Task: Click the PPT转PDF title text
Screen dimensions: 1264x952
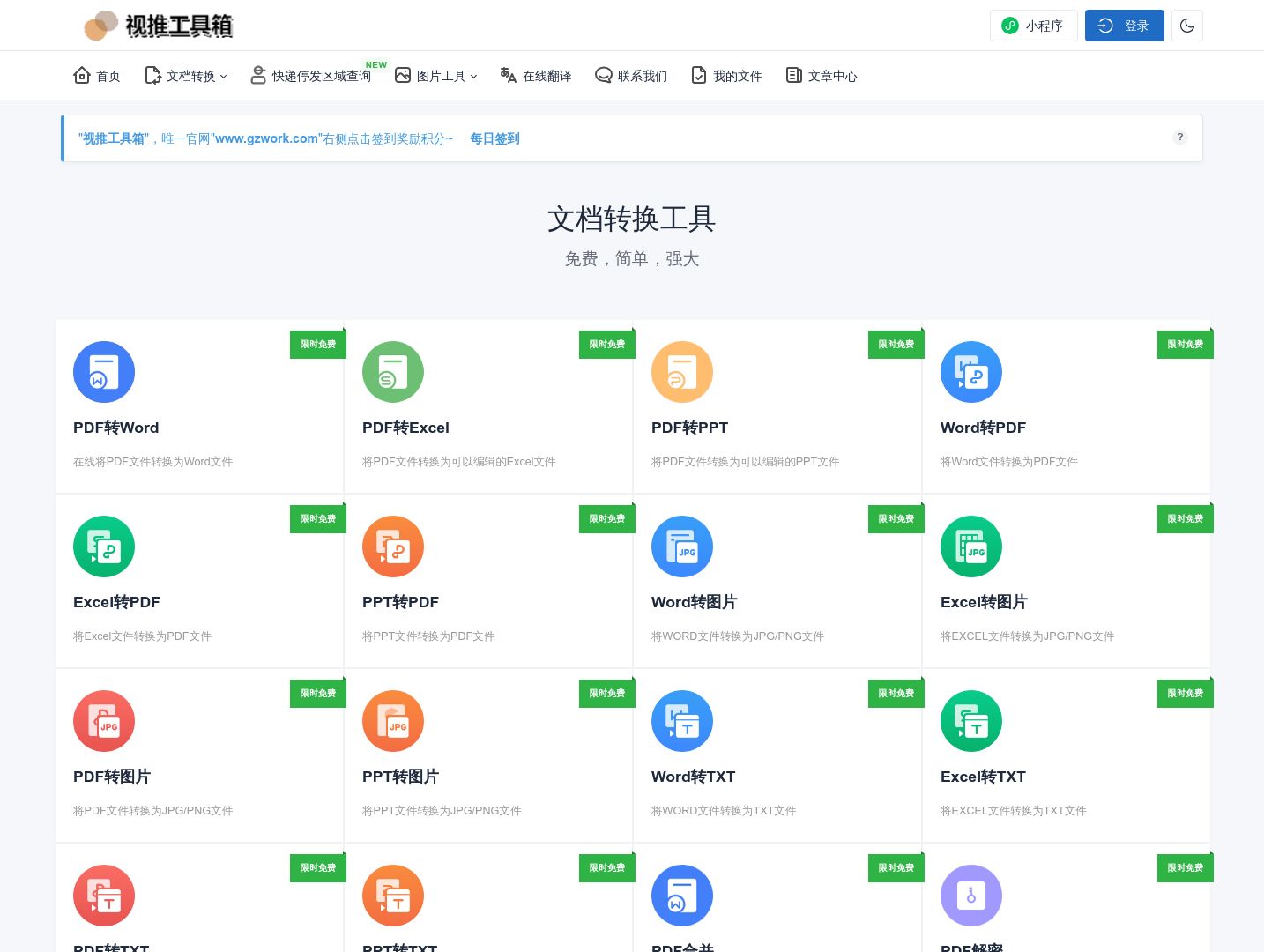Action: point(400,602)
